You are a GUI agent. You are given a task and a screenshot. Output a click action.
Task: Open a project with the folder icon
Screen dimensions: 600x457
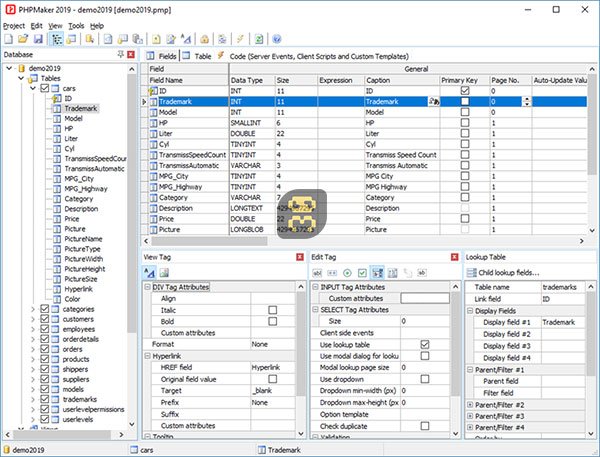23,39
